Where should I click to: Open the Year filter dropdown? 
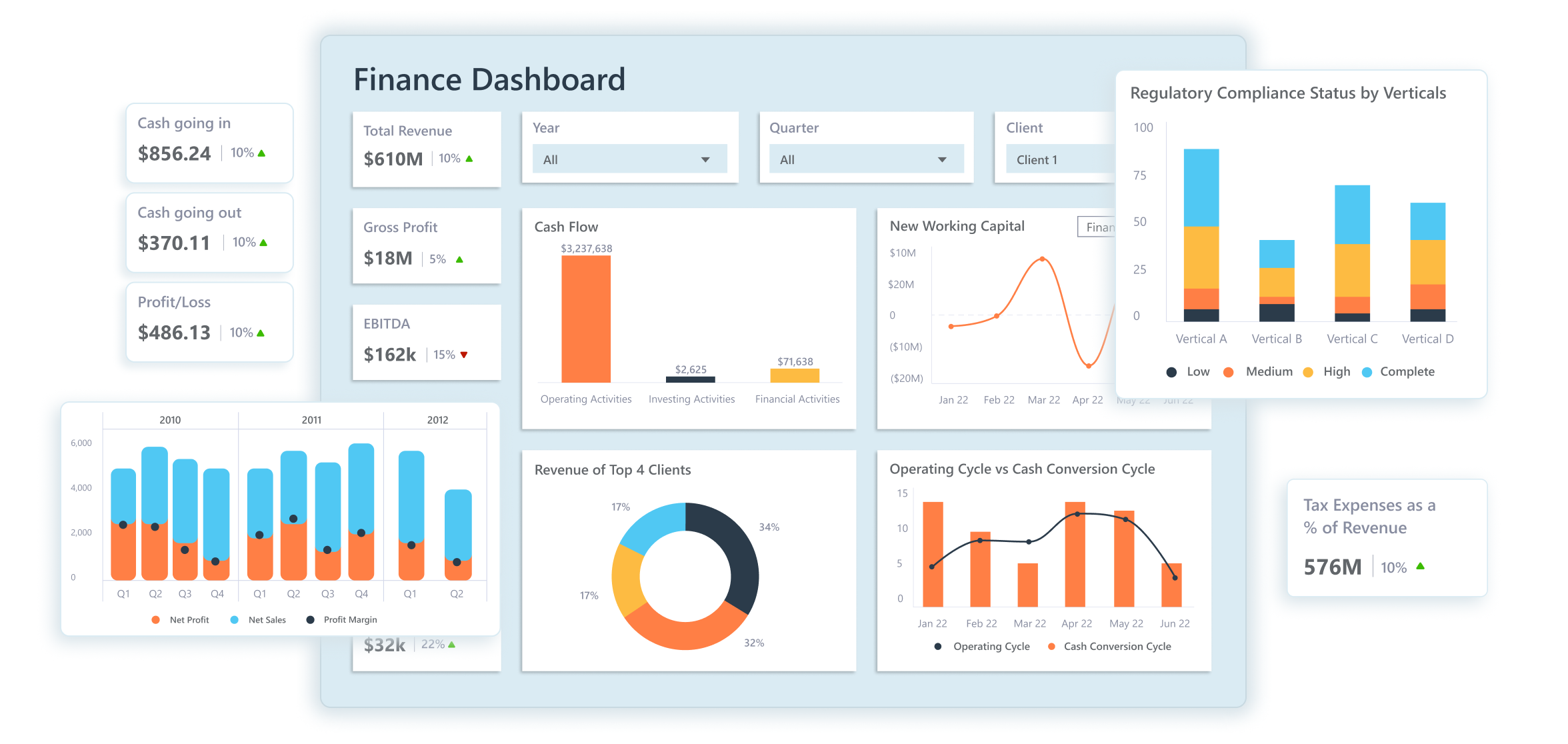point(630,159)
